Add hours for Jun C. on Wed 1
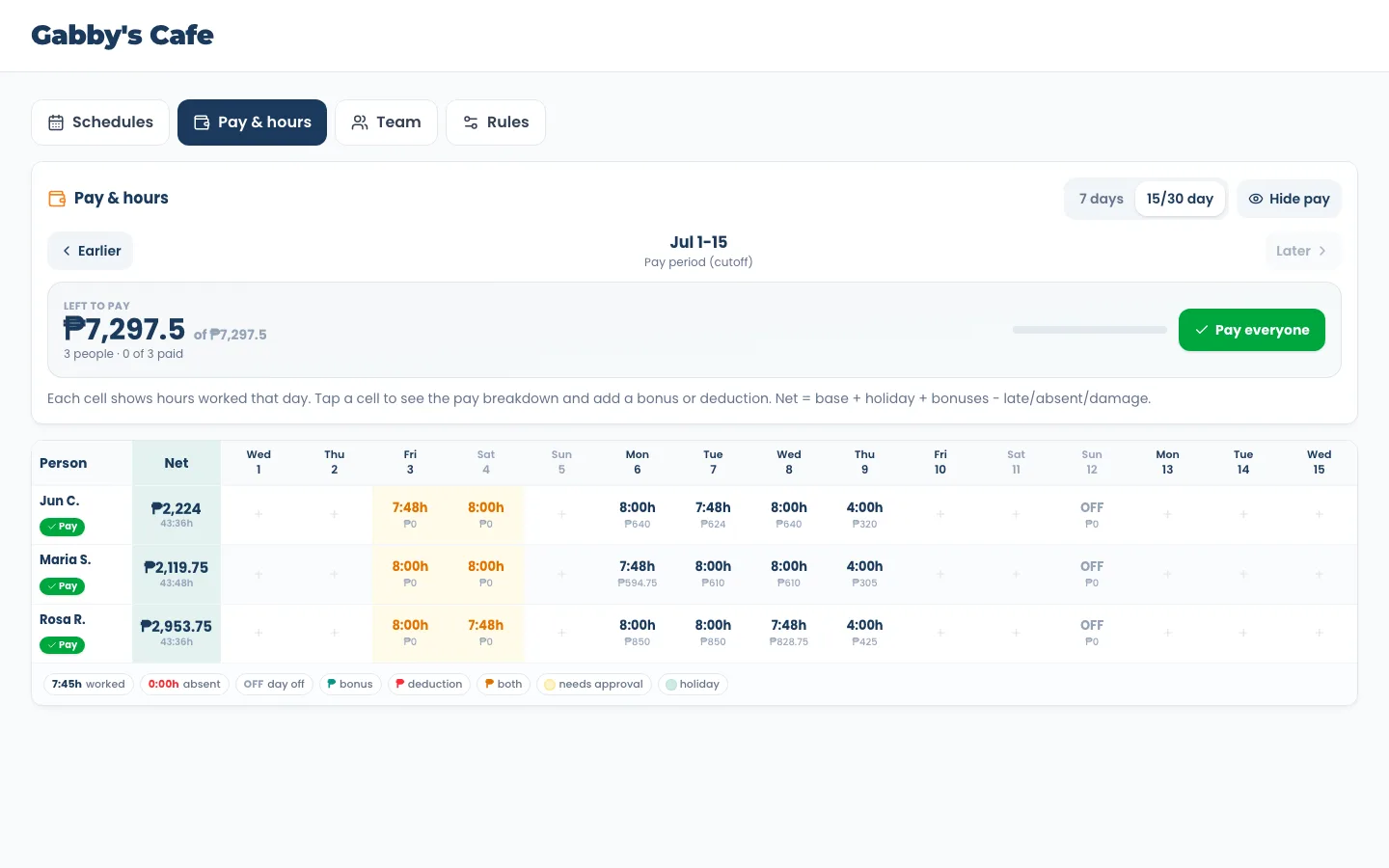 (259, 515)
